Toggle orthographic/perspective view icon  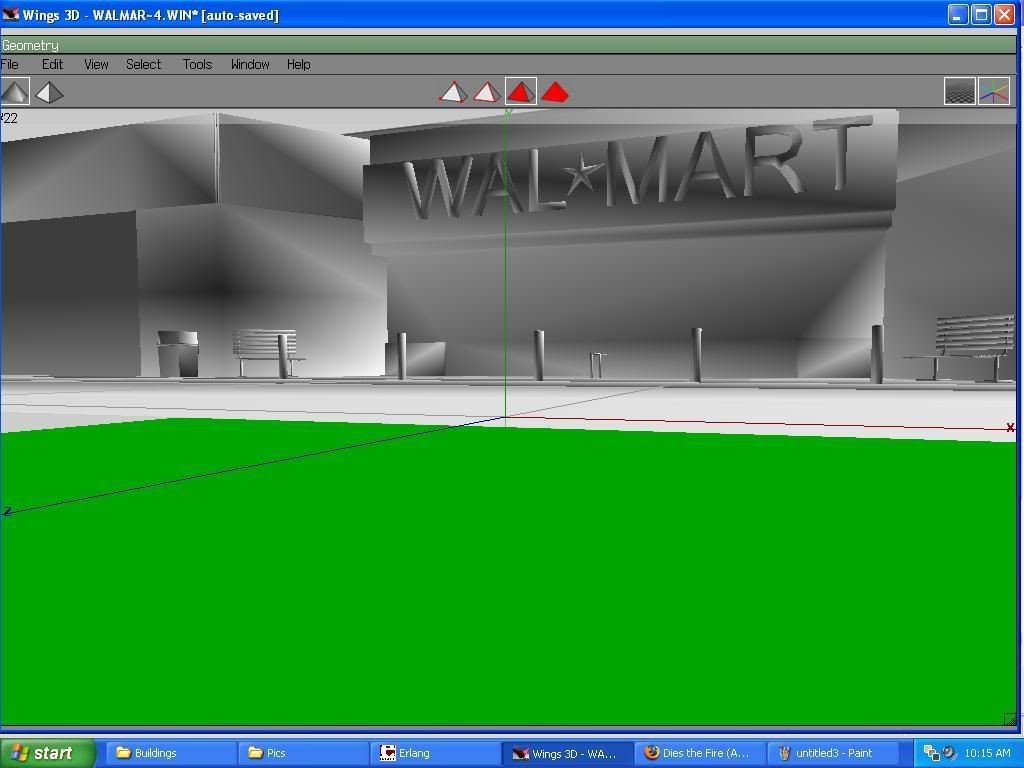[49, 92]
